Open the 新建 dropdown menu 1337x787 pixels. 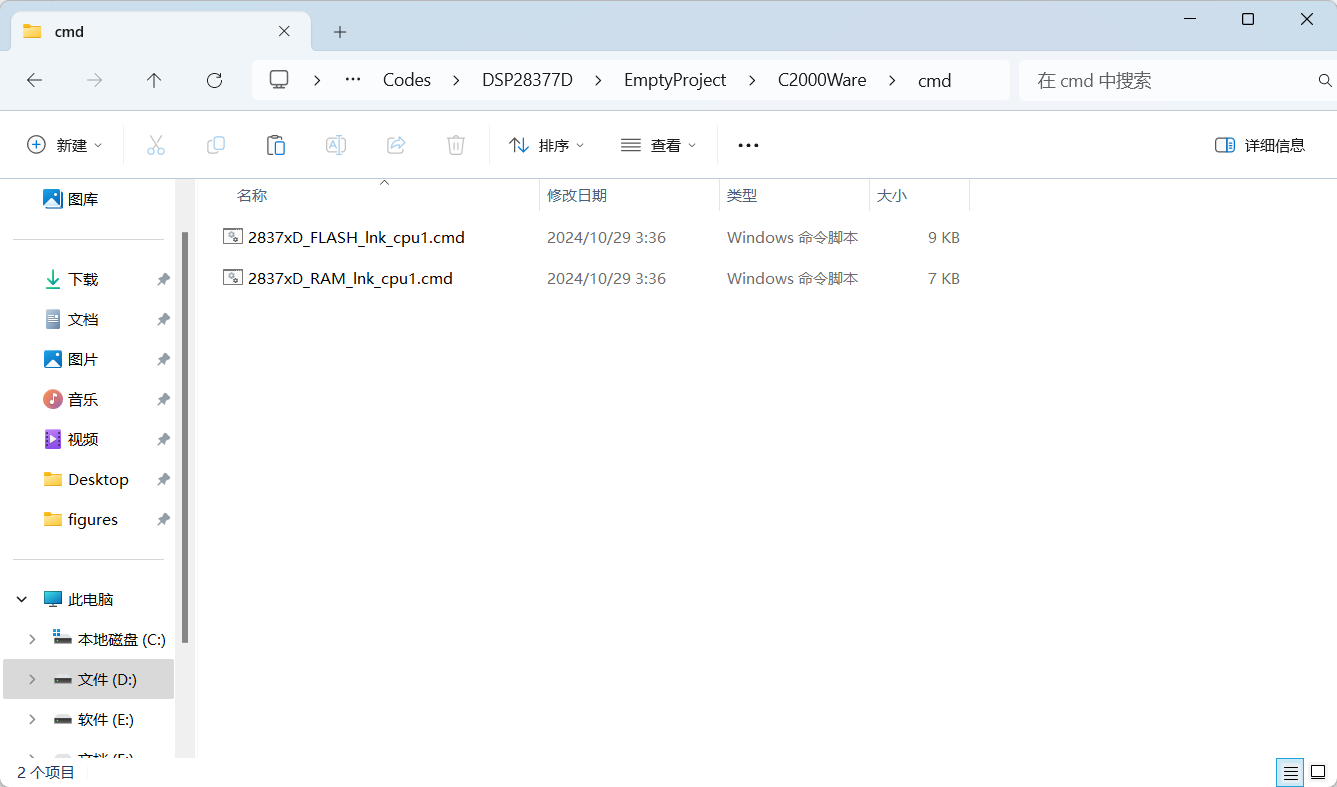point(65,145)
